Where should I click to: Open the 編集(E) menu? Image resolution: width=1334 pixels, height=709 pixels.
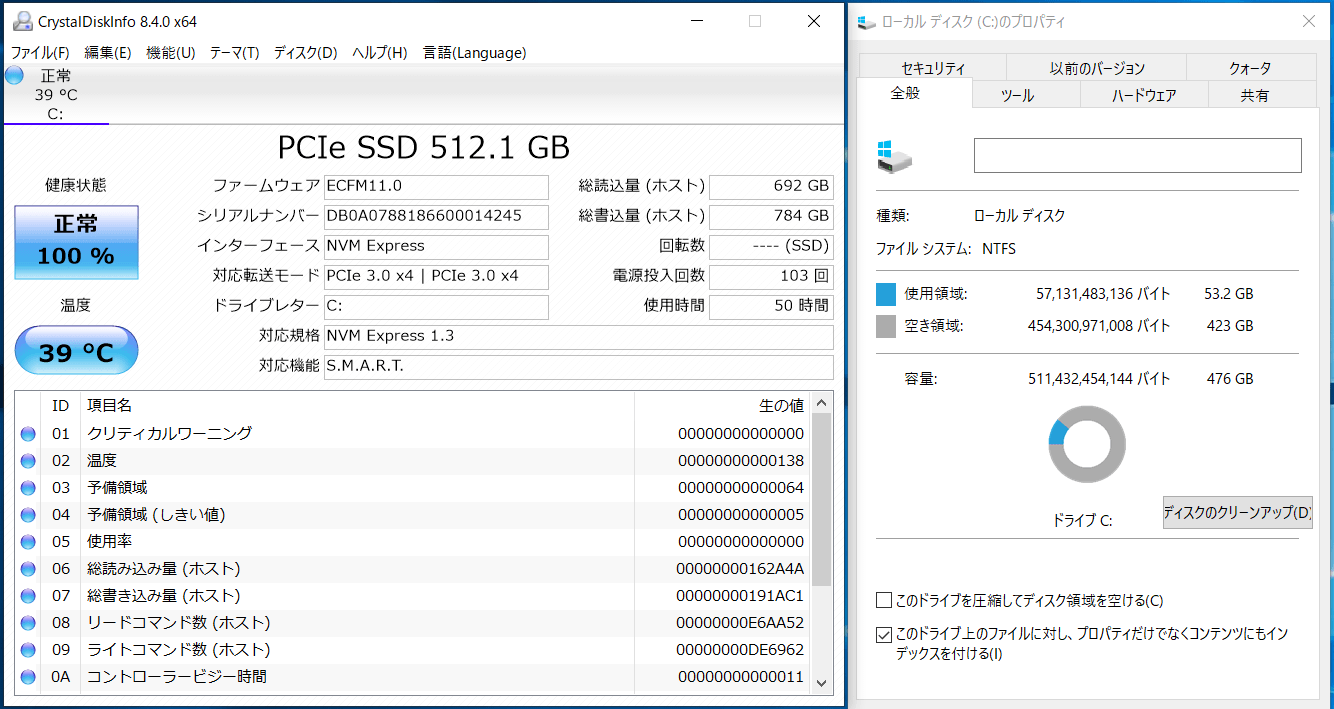pos(108,53)
